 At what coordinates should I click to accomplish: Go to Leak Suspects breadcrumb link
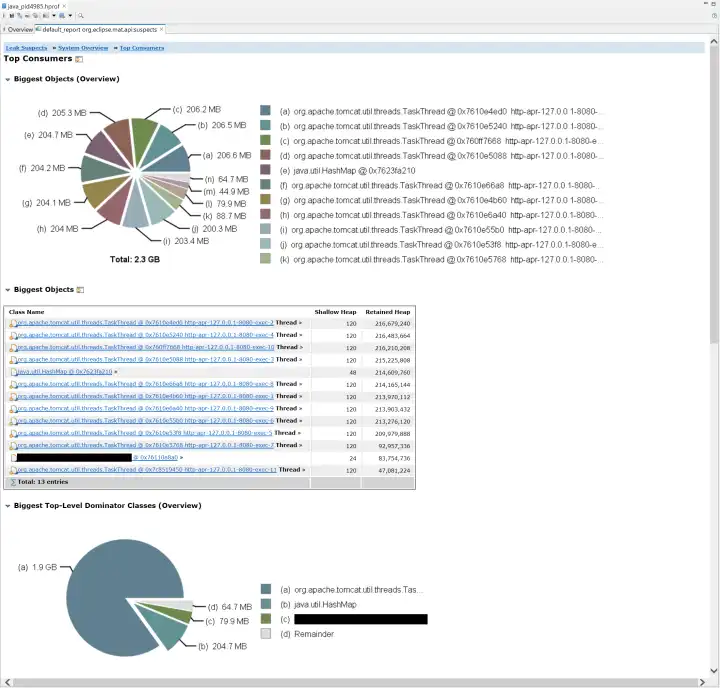[27, 48]
